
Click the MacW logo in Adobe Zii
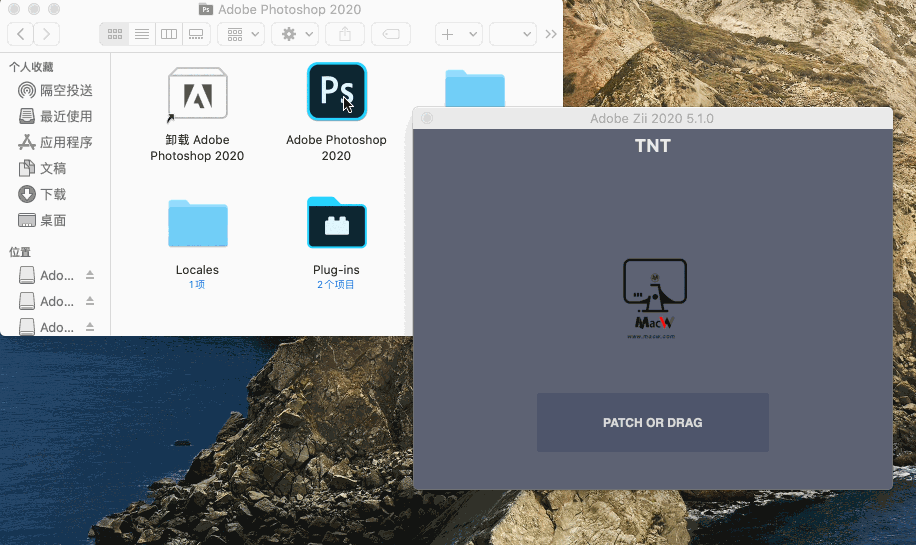click(x=654, y=298)
